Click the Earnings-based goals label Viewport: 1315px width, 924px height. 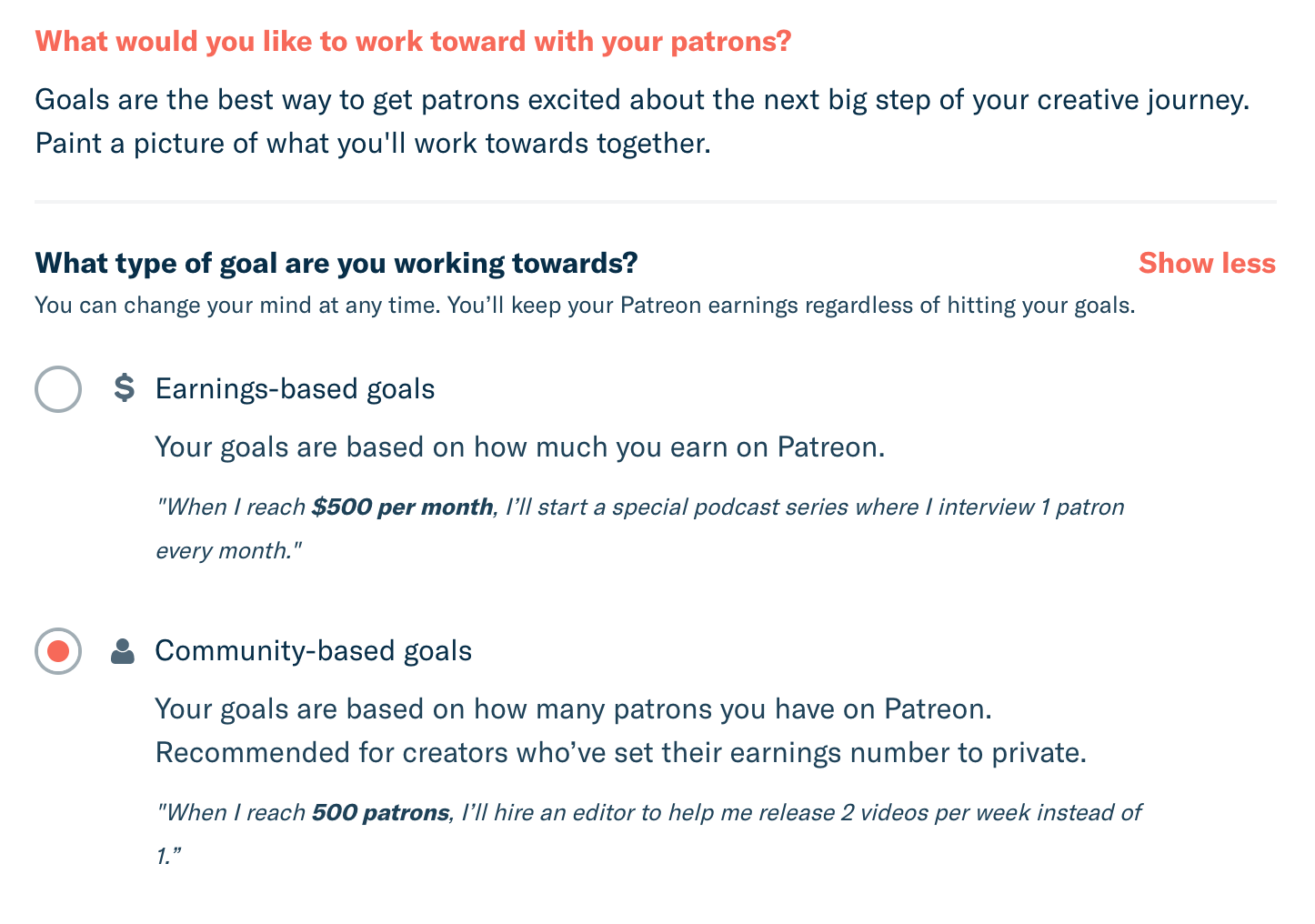[295, 388]
